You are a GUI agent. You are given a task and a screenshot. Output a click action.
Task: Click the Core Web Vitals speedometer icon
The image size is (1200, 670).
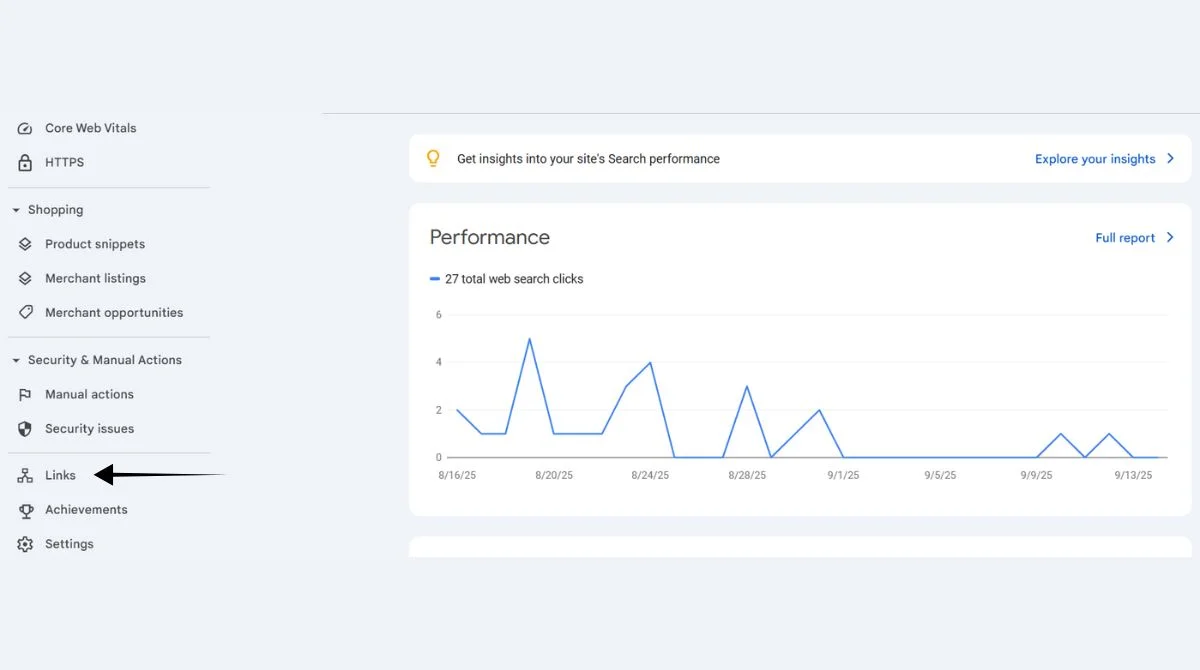point(25,129)
